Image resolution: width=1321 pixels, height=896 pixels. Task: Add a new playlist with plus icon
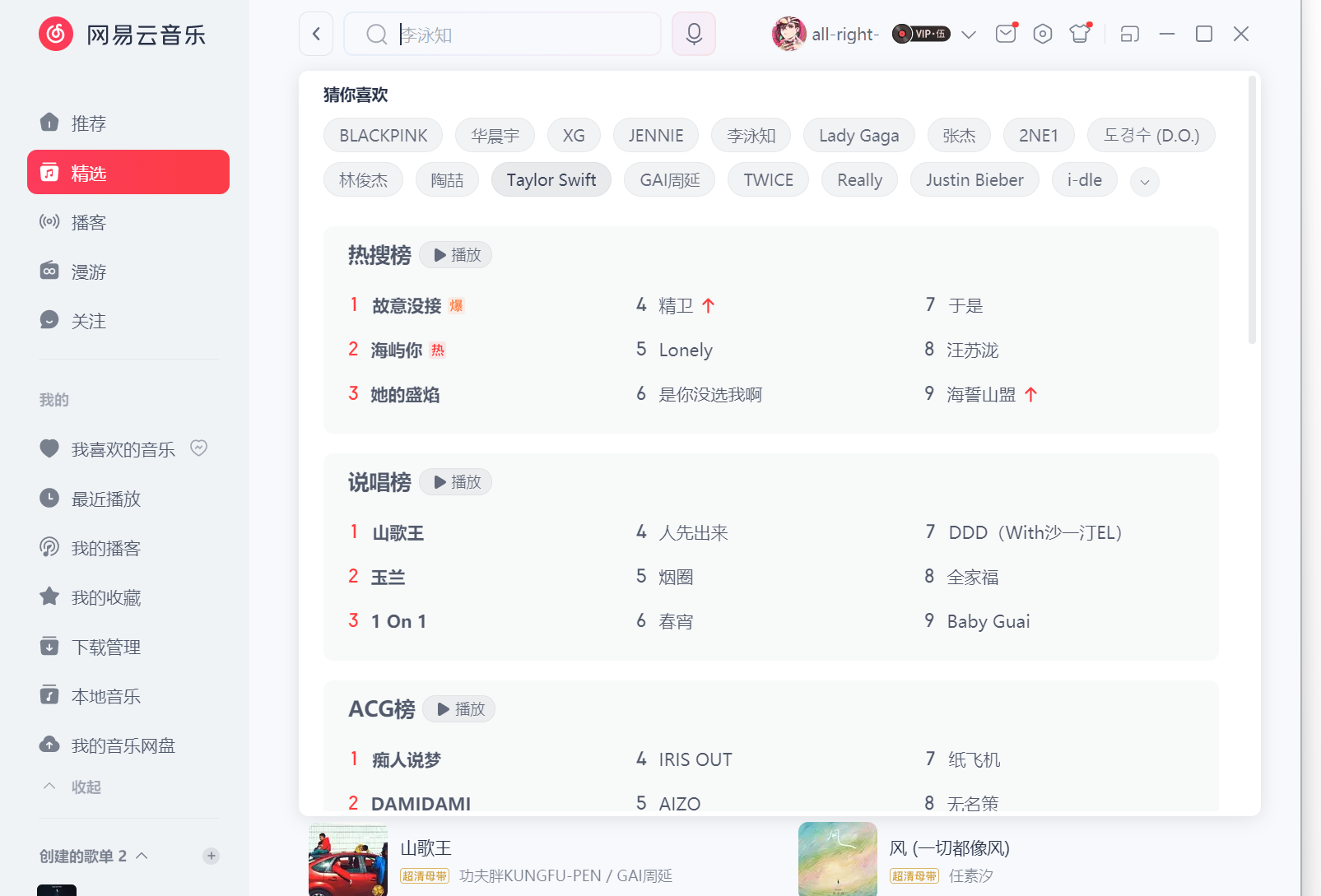pos(212,856)
